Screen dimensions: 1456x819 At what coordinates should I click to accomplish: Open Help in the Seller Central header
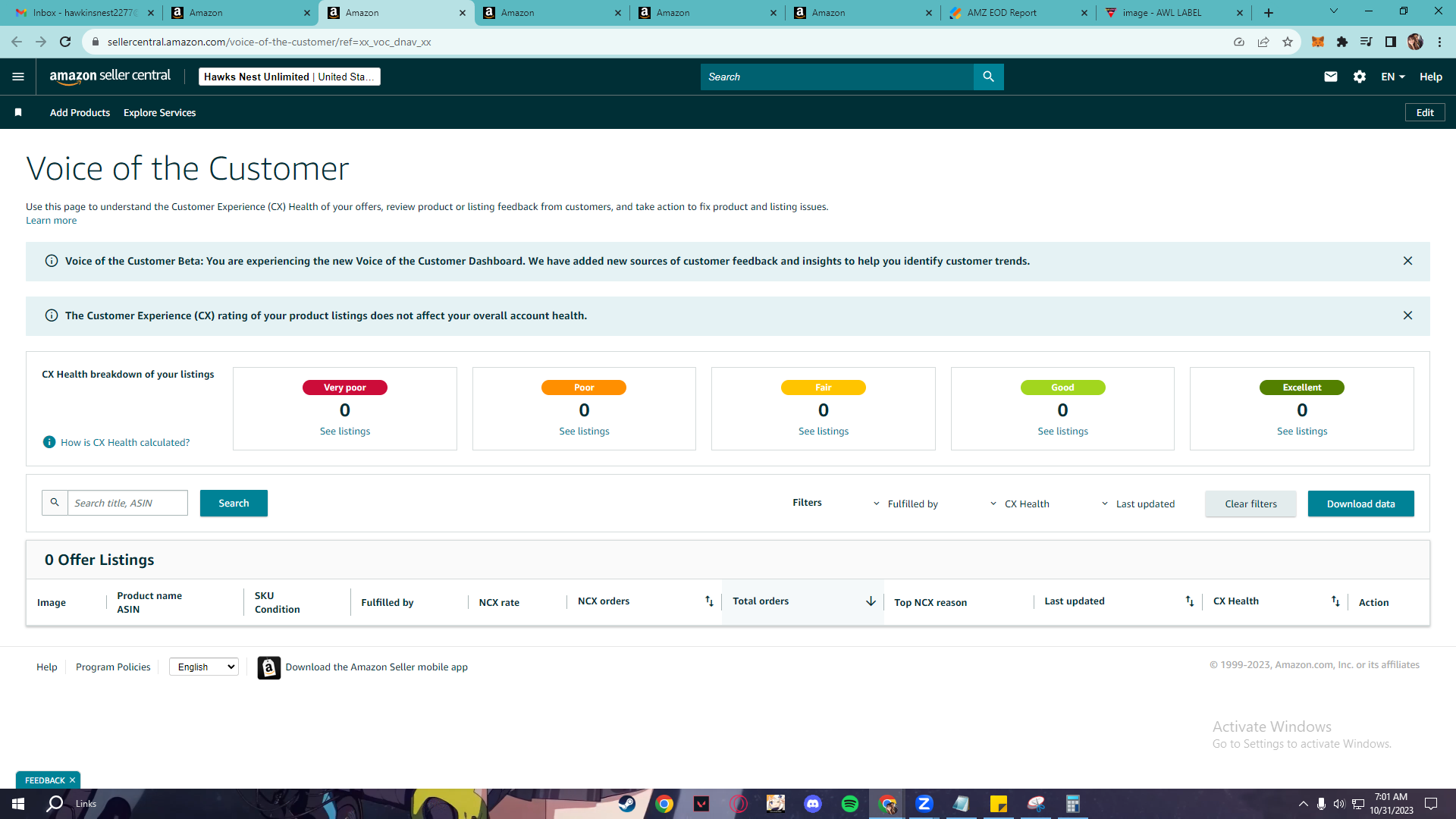[1431, 77]
